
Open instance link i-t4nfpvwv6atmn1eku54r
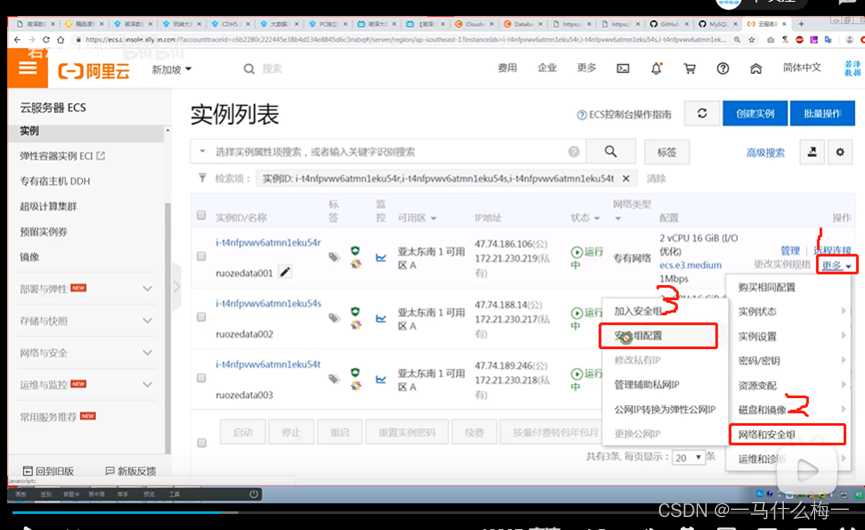(268, 243)
